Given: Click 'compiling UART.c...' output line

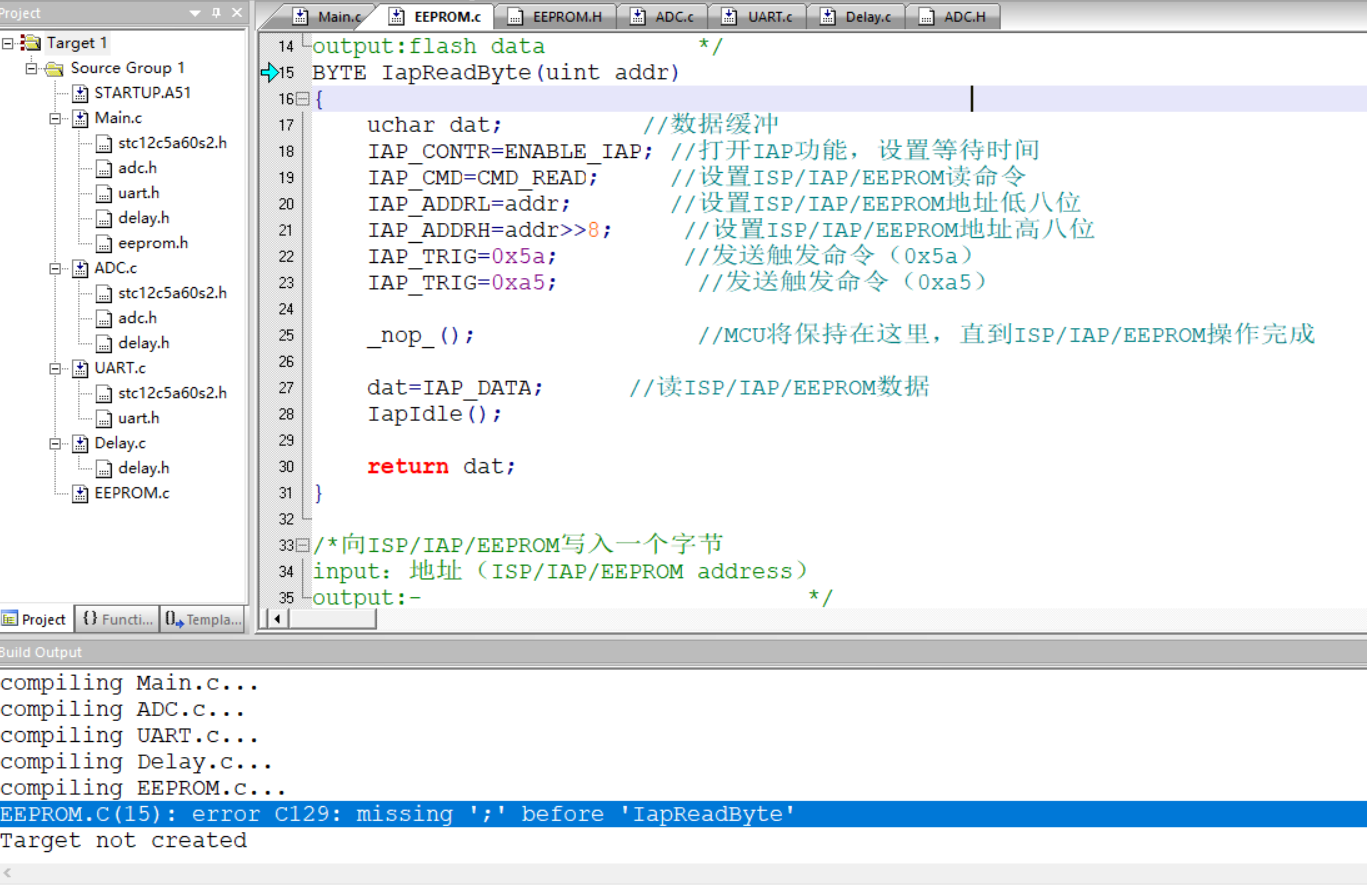Looking at the screenshot, I should tap(130, 735).
